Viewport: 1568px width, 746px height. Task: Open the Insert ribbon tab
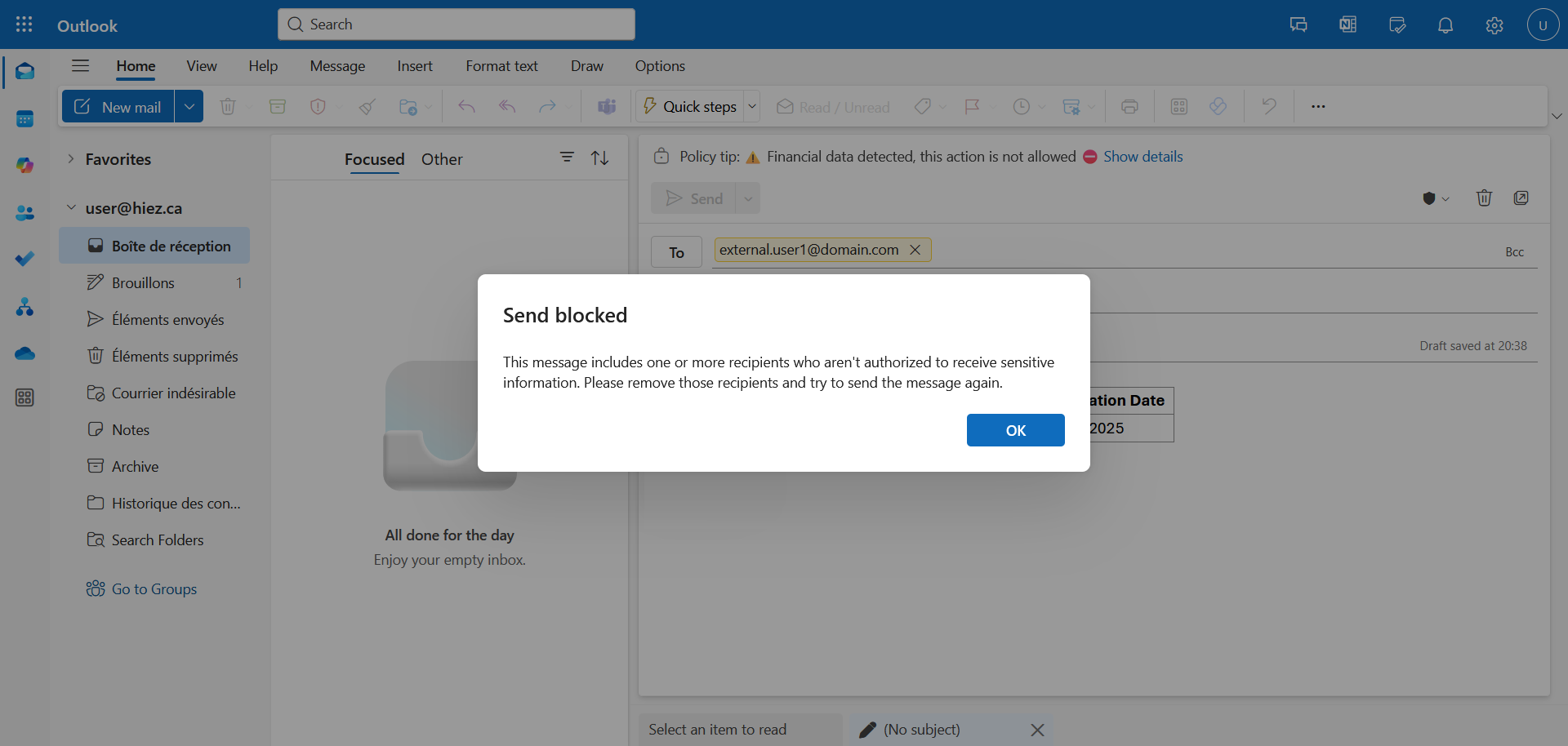click(415, 66)
